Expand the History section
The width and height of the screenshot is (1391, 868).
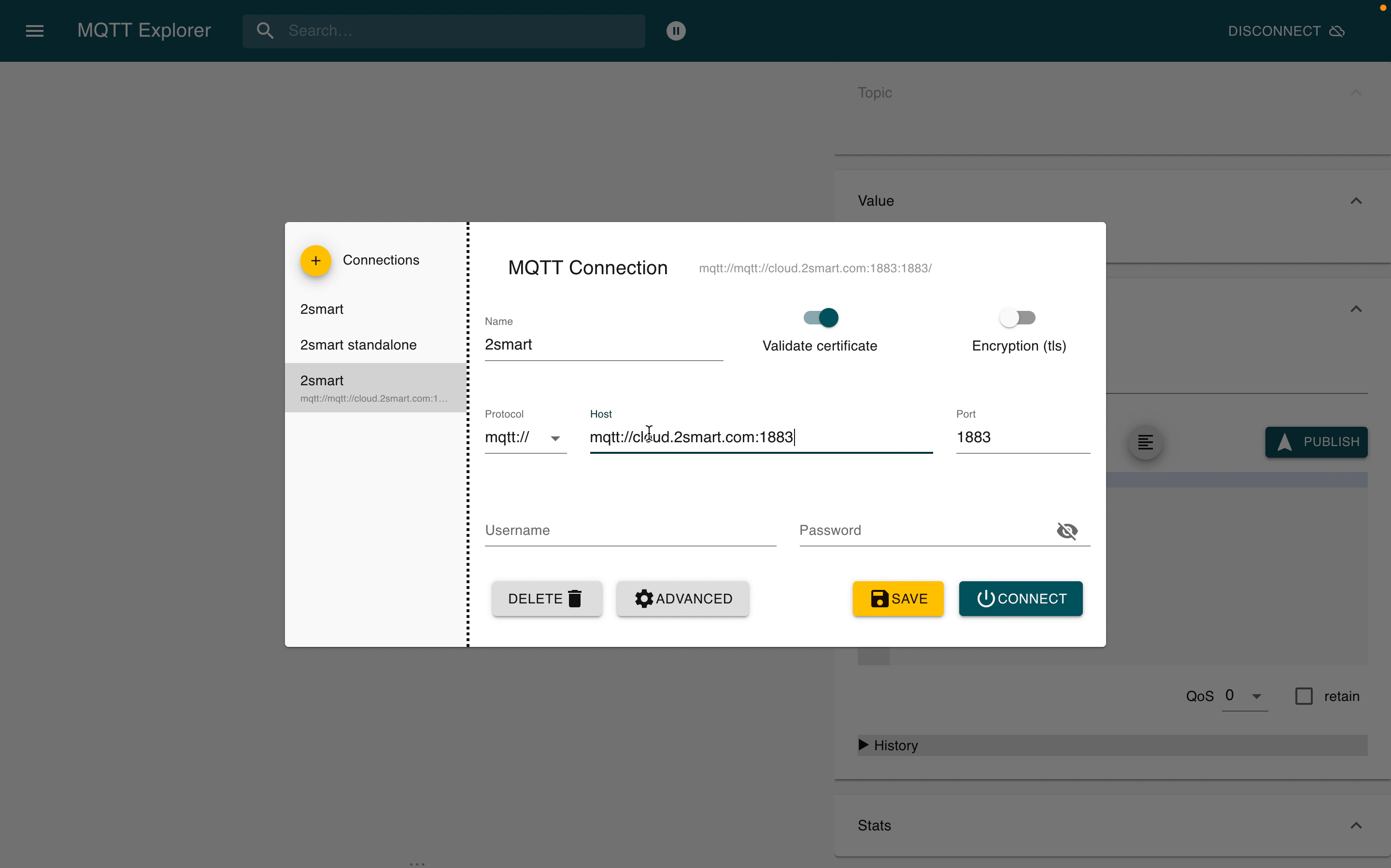pyautogui.click(x=889, y=745)
